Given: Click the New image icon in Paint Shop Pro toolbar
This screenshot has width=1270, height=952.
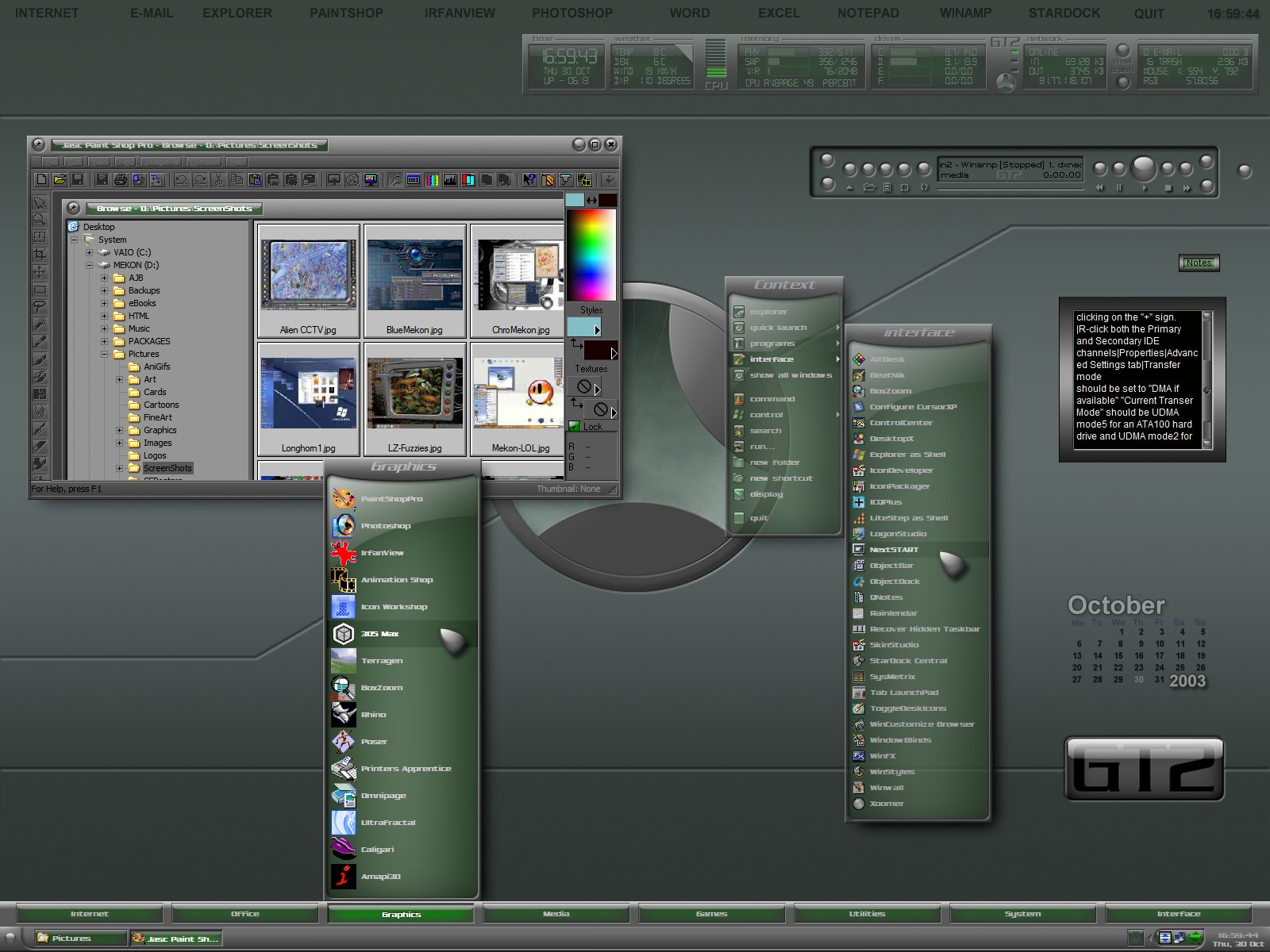Looking at the screenshot, I should point(41,180).
